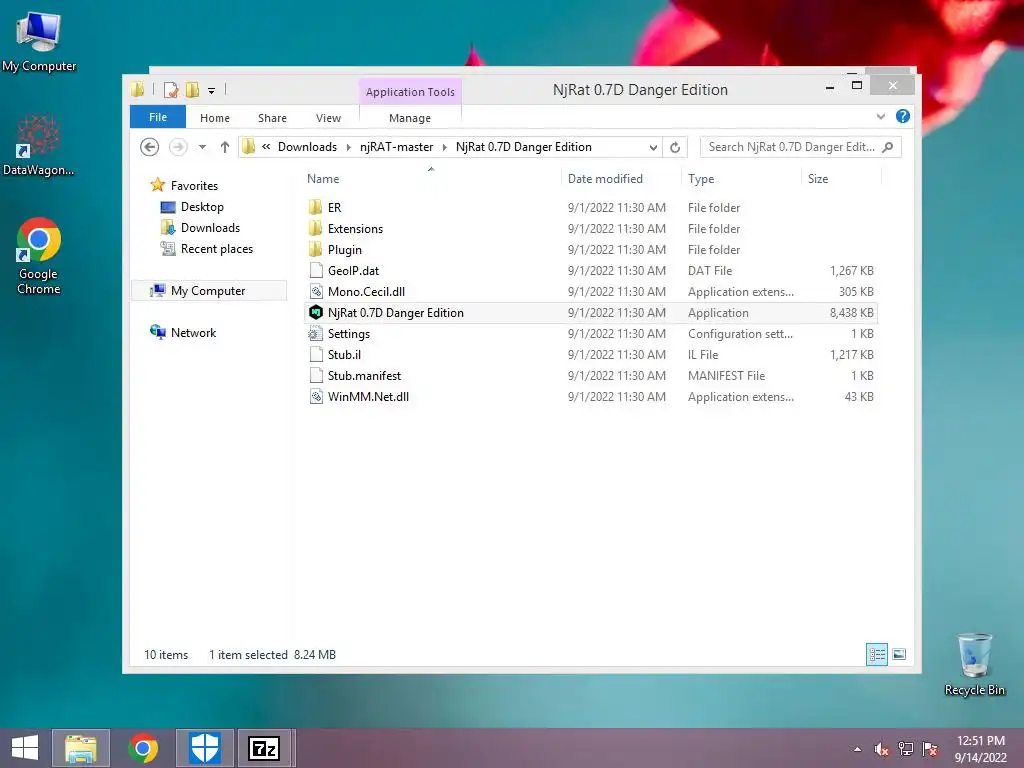The image size is (1024, 768).
Task: Expand the address bar history dropdown
Action: coord(653,148)
